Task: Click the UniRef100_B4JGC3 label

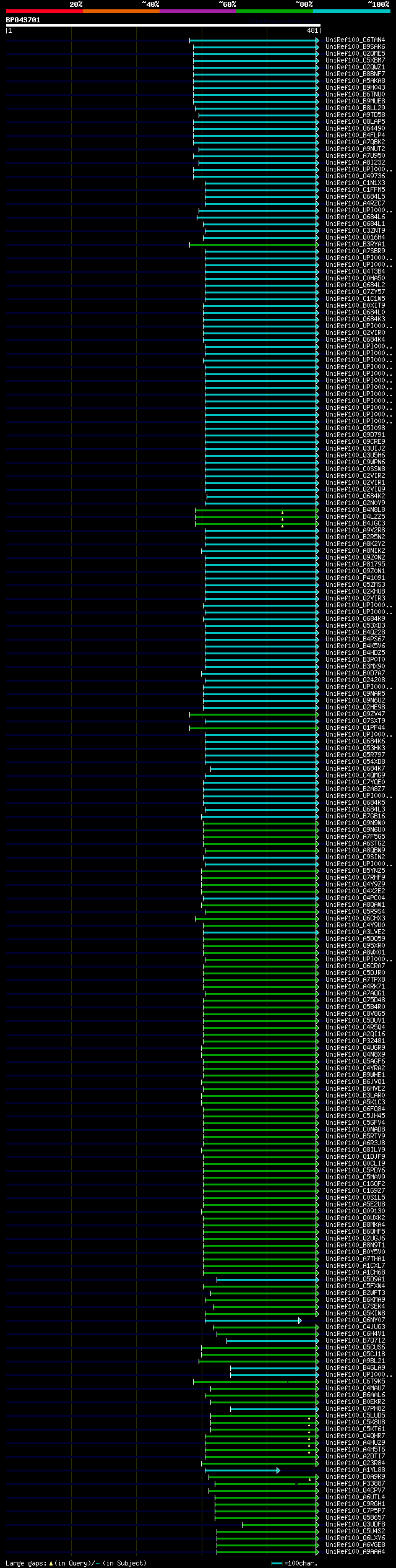Action: pyautogui.click(x=355, y=524)
